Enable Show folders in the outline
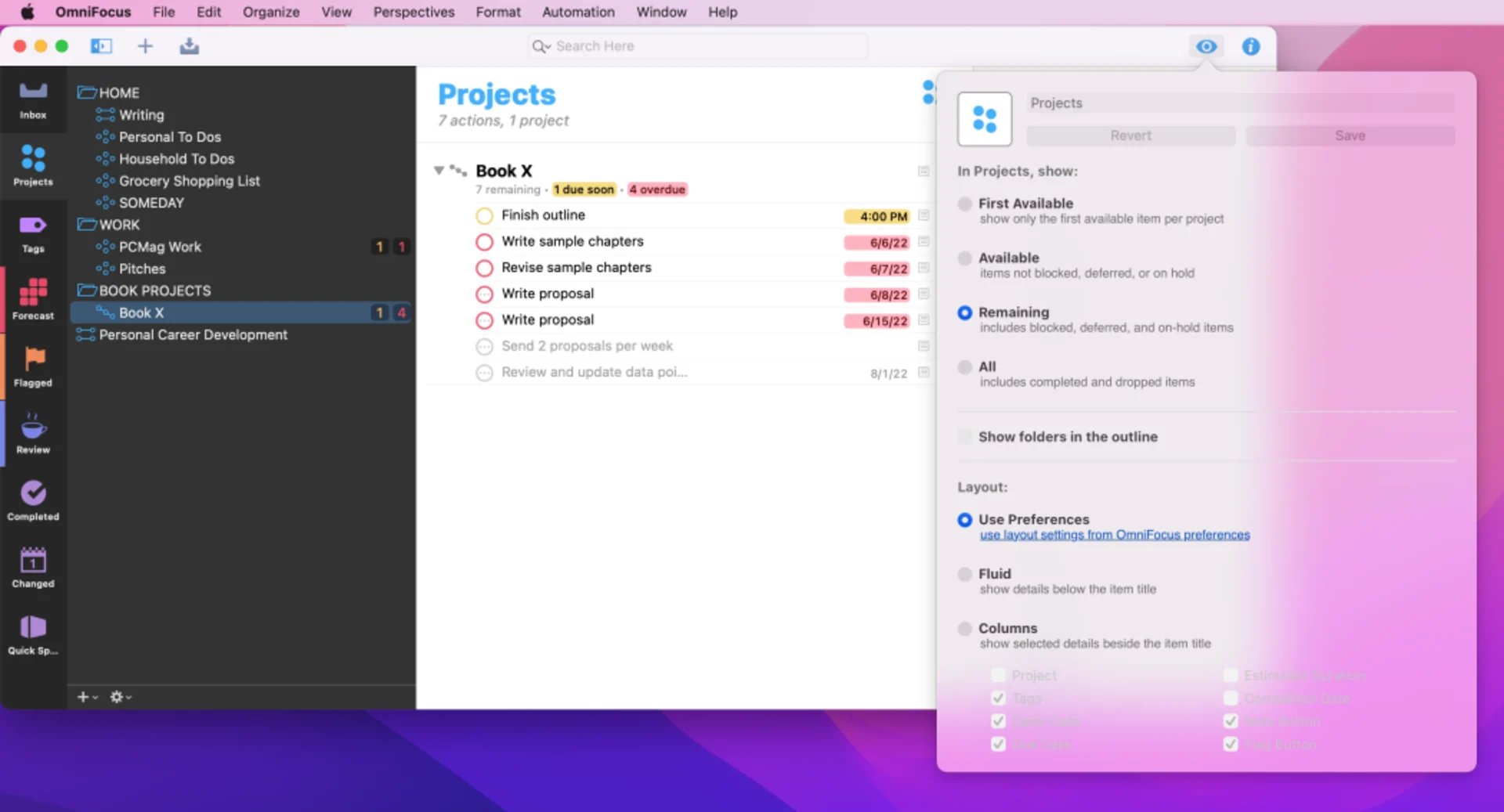 (964, 436)
